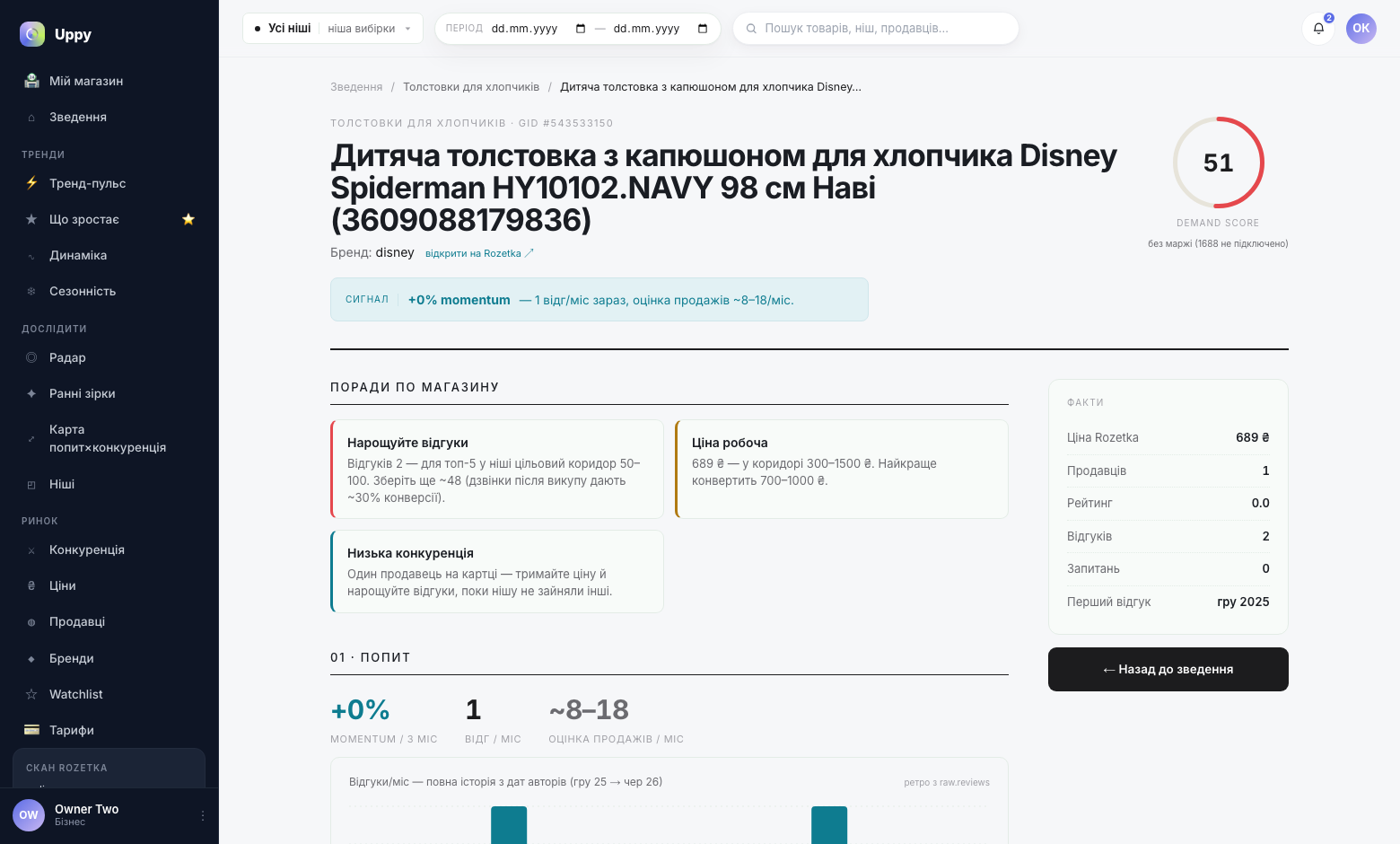Image resolution: width=1400 pixels, height=844 pixels.
Task: Open Мій магазин in sidebar
Action: tap(109, 81)
